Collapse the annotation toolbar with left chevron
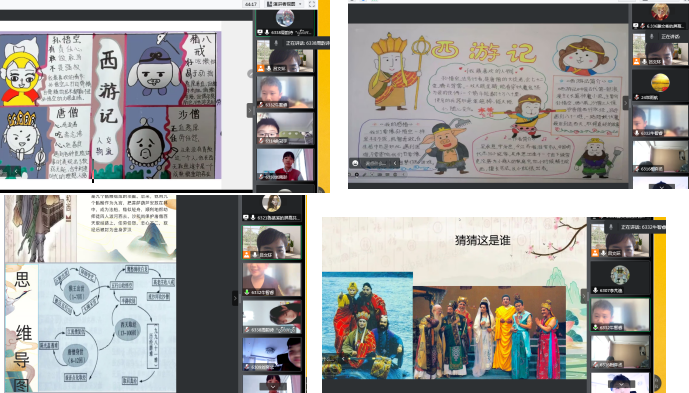Image resolution: width=689 pixels, height=393 pixels. pos(395,163)
